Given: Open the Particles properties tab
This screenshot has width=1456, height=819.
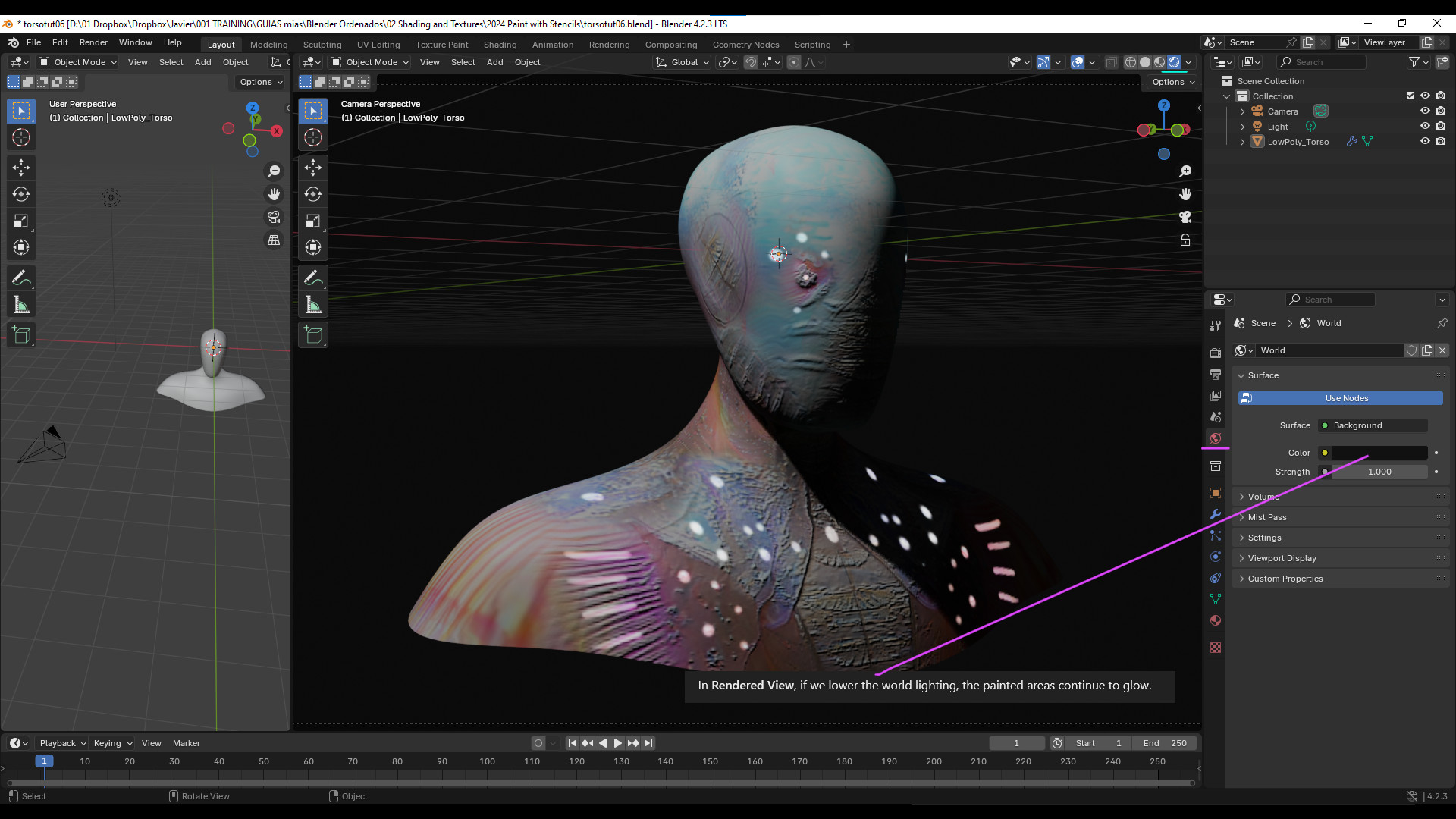Looking at the screenshot, I should [x=1216, y=535].
